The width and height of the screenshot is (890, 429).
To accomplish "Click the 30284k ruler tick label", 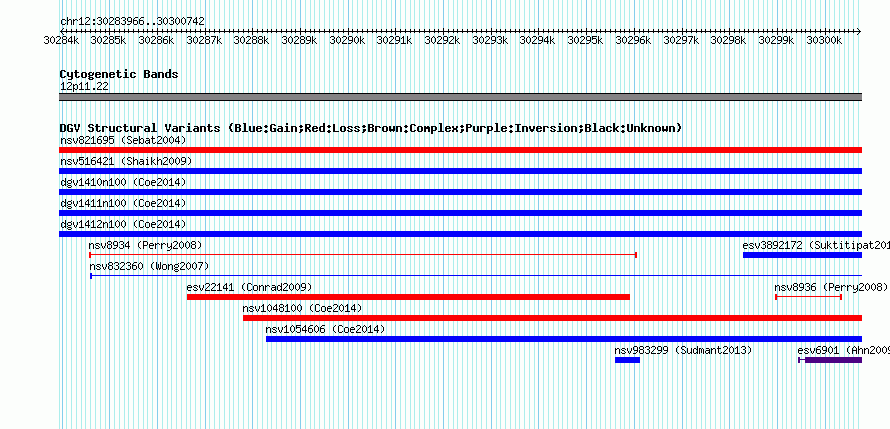I will pos(61,40).
